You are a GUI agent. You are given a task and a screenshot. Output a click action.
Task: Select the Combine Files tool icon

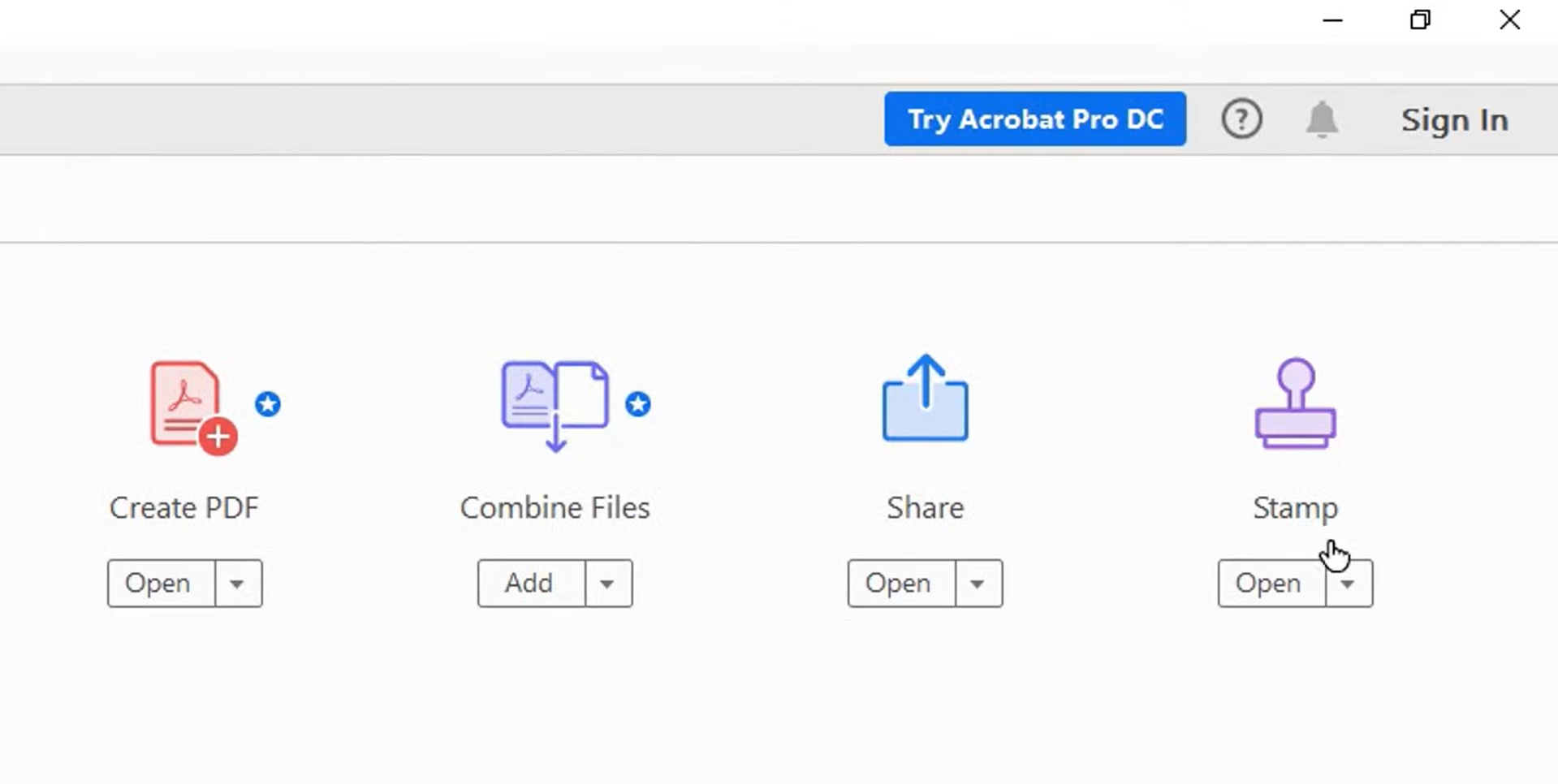point(555,402)
